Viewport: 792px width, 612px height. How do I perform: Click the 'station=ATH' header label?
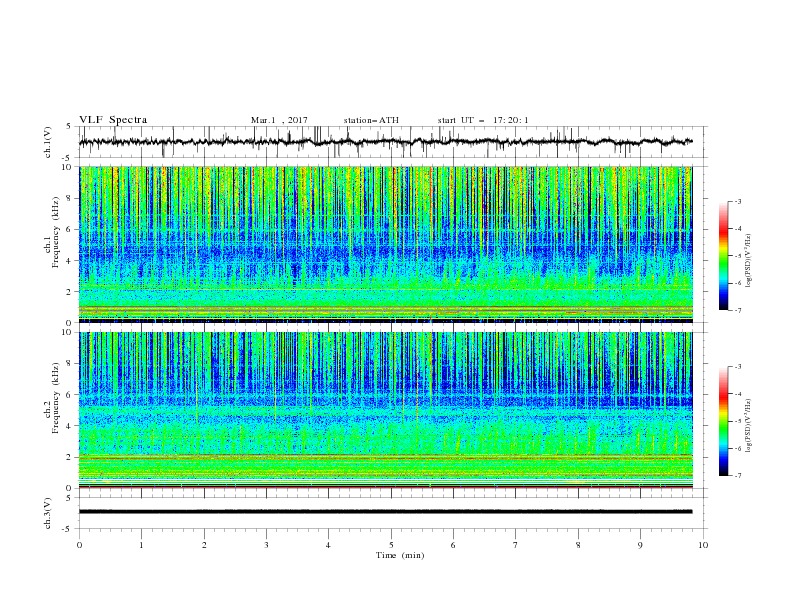tap(371, 120)
